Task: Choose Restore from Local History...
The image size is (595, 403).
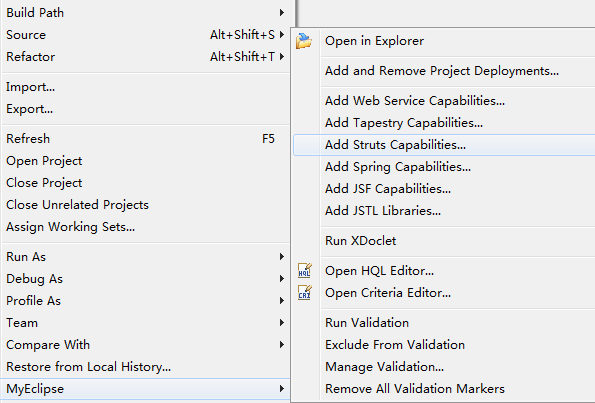Action: (x=146, y=367)
